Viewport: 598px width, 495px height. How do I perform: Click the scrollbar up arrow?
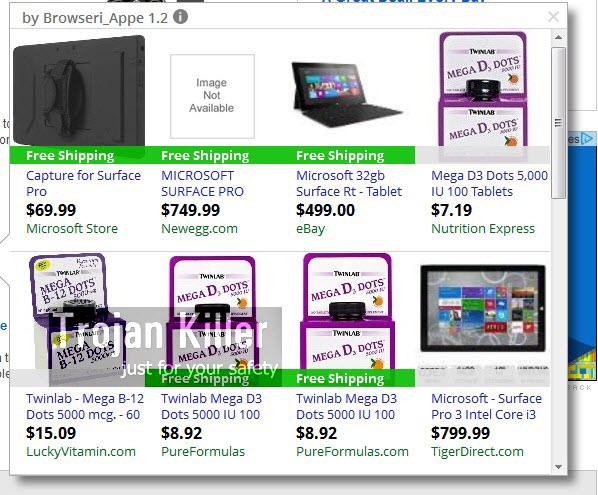pos(558,37)
